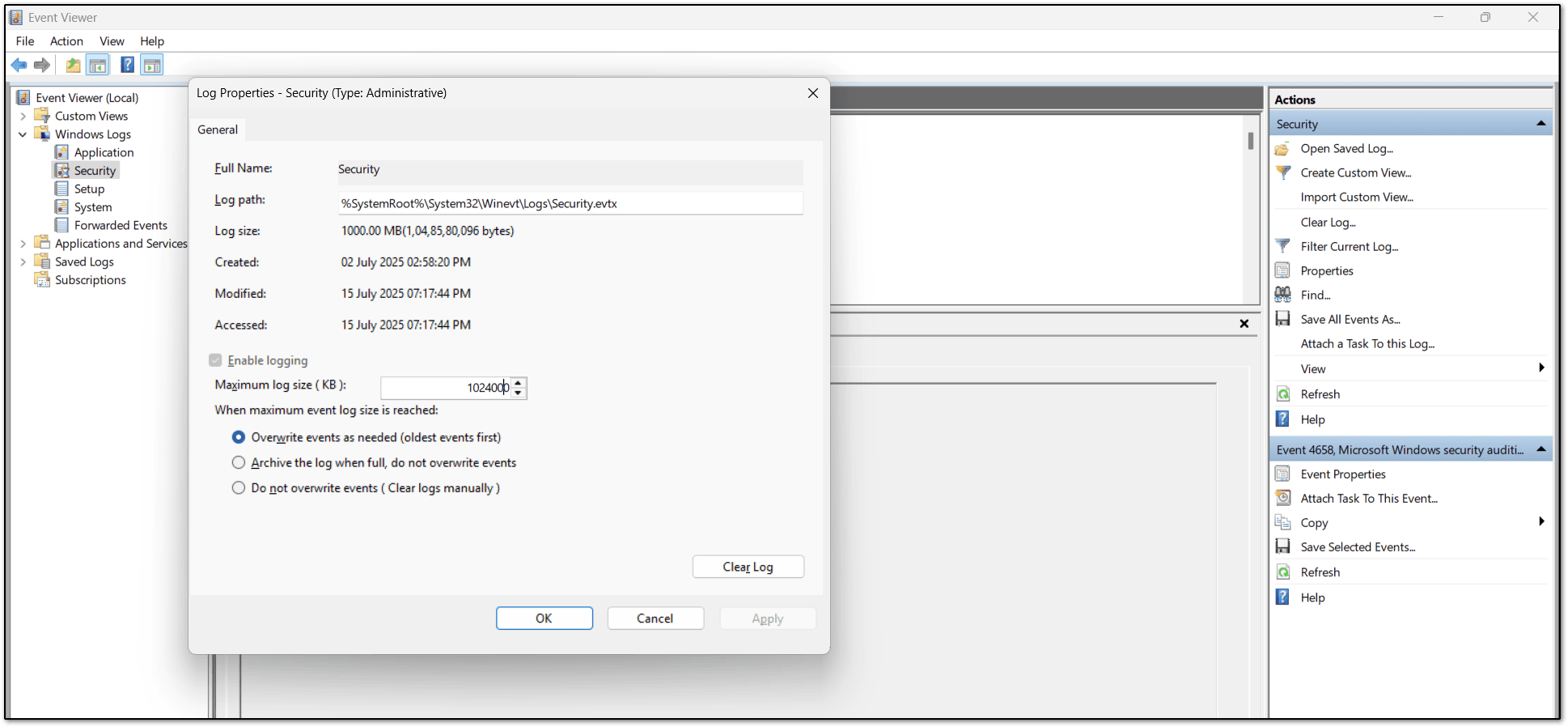
Task: Click Attach a Task To this Log... action
Action: click(x=1367, y=344)
